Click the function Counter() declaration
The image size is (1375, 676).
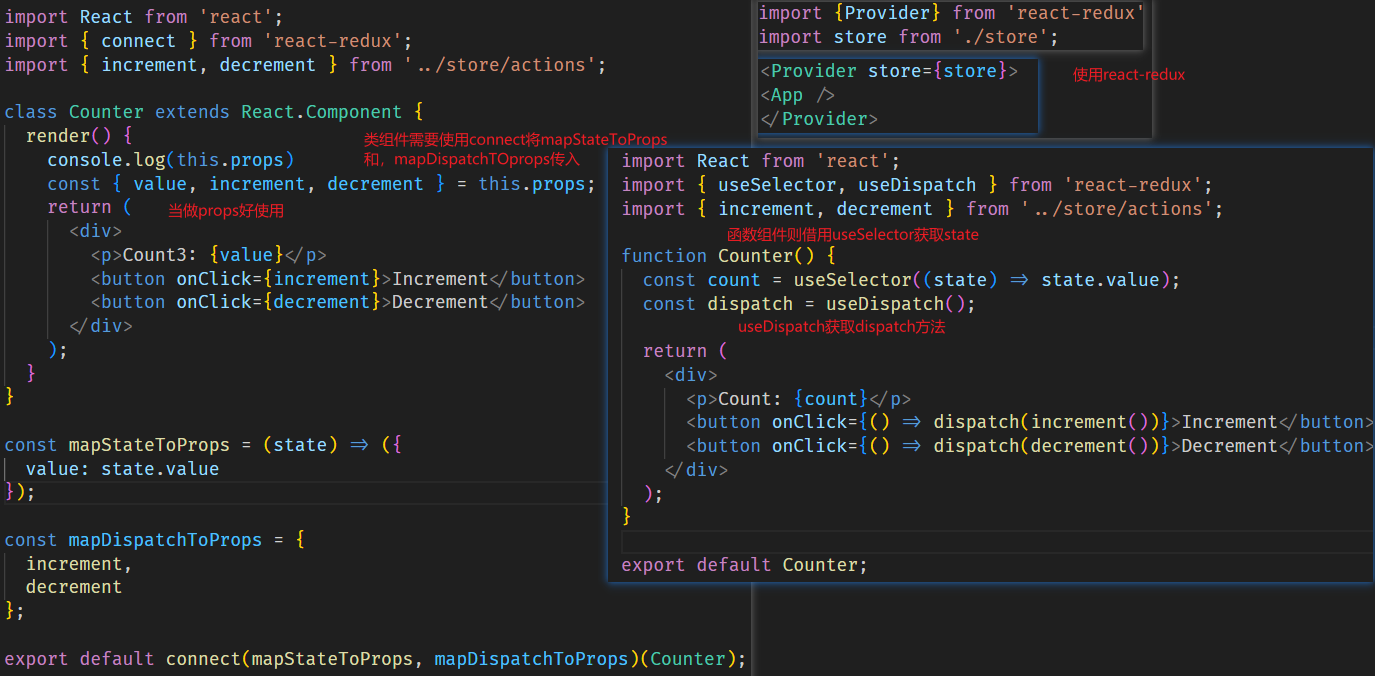(x=727, y=256)
